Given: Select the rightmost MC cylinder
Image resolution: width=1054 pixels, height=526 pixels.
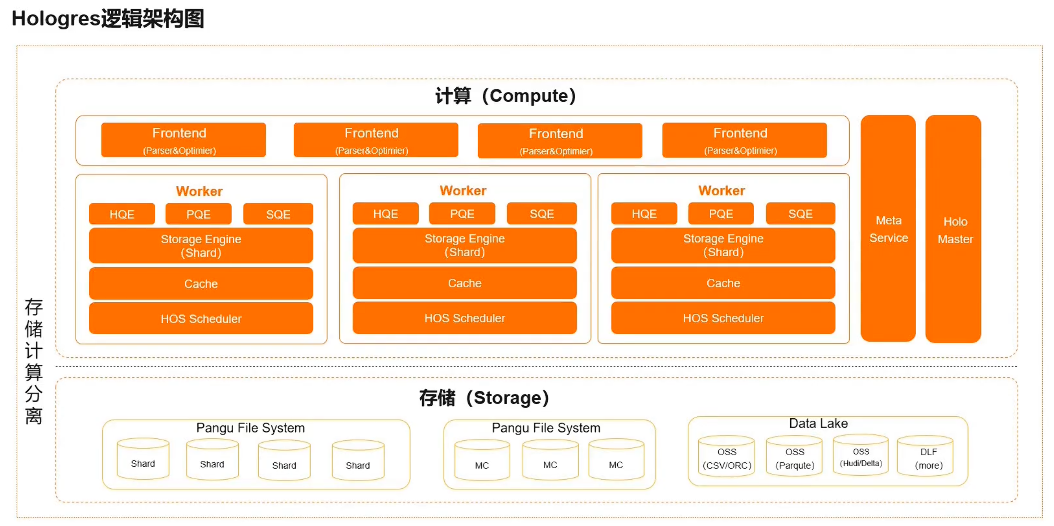Looking at the screenshot, I should [x=616, y=460].
